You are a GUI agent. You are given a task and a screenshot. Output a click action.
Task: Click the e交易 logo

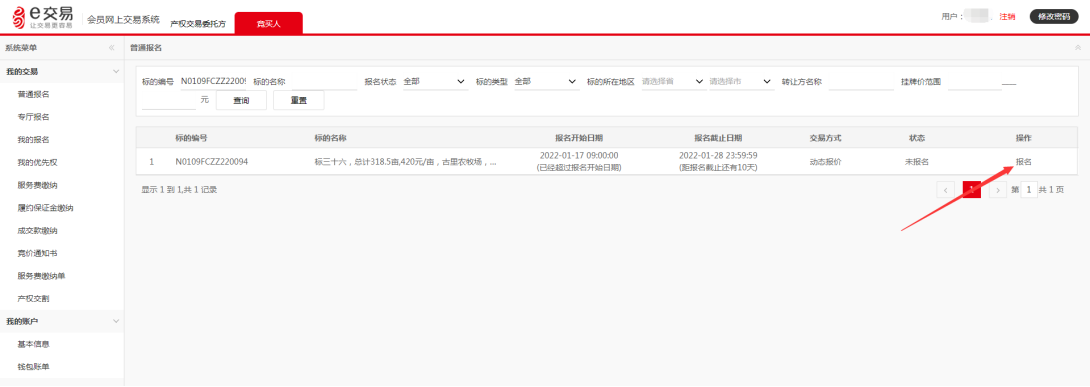[43, 17]
